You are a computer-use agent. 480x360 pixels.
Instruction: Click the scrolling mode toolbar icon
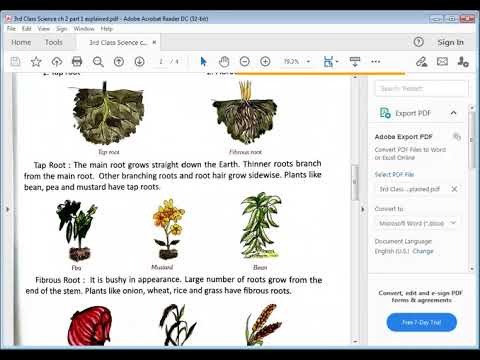[355, 62]
